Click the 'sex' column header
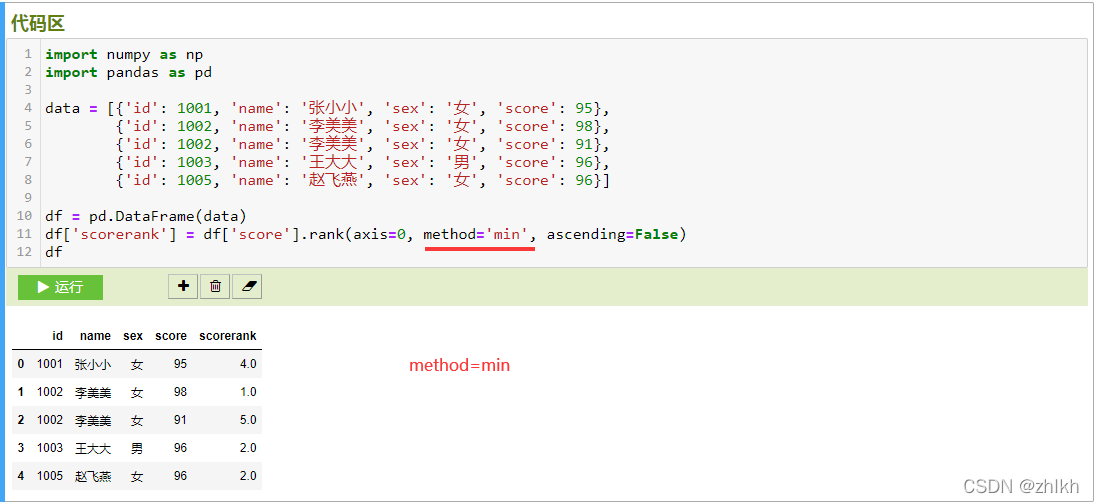This screenshot has width=1094, height=503. (133, 336)
